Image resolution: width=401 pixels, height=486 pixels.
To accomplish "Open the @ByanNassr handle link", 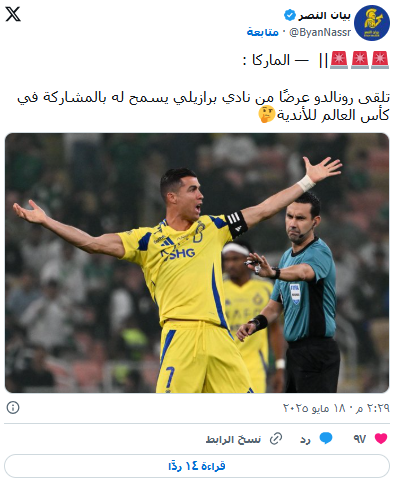I will point(320,32).
